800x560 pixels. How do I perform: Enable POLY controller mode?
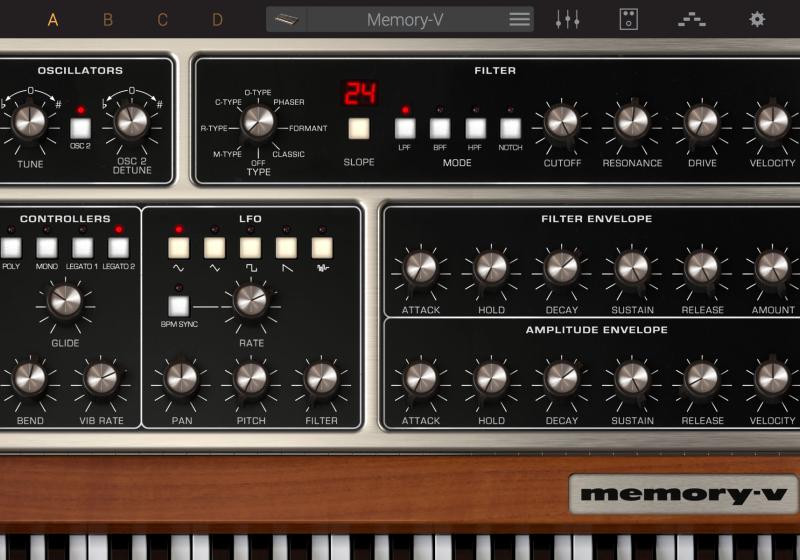(x=11, y=248)
